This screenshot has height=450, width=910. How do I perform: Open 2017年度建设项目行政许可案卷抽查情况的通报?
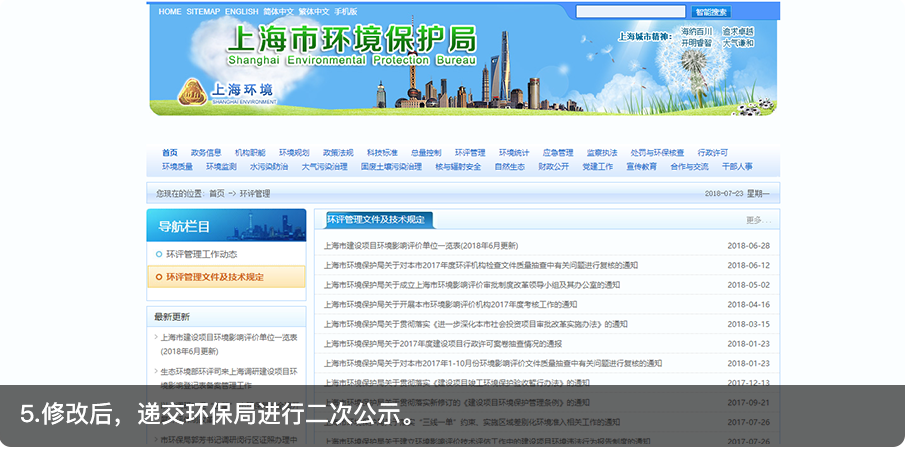[x=443, y=344]
